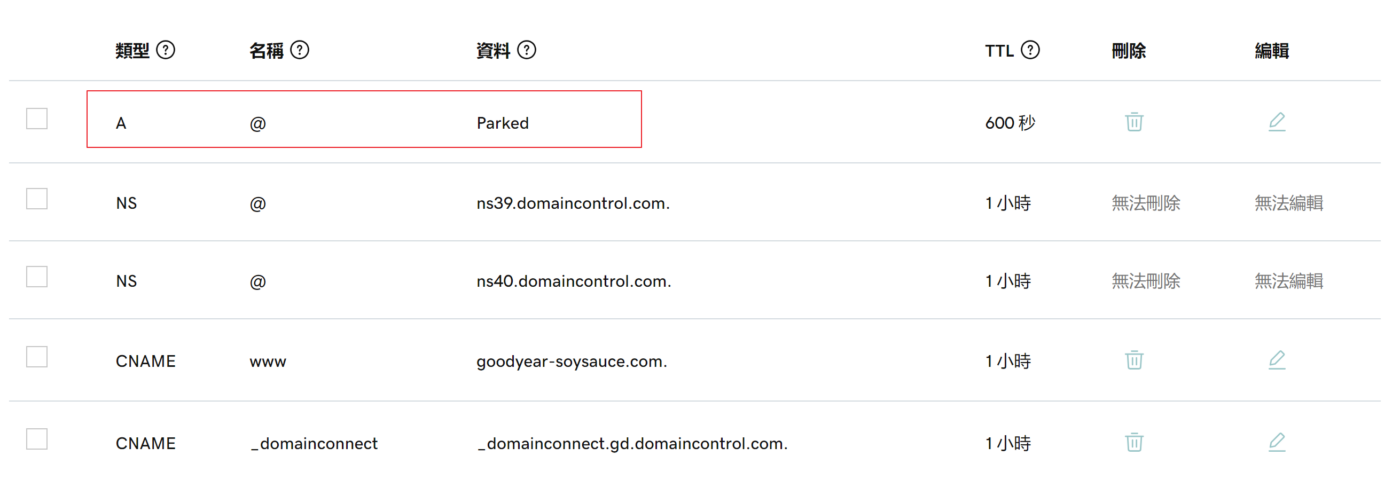The width and height of the screenshot is (1400, 479).
Task: Open help icon next to 資料 header
Action: tap(527, 50)
